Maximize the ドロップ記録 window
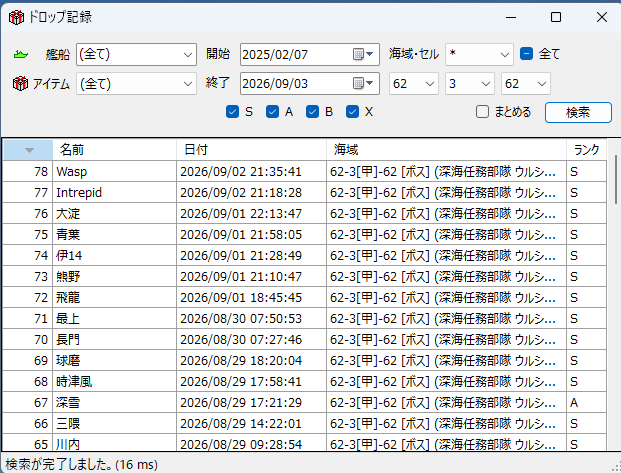 pos(556,17)
